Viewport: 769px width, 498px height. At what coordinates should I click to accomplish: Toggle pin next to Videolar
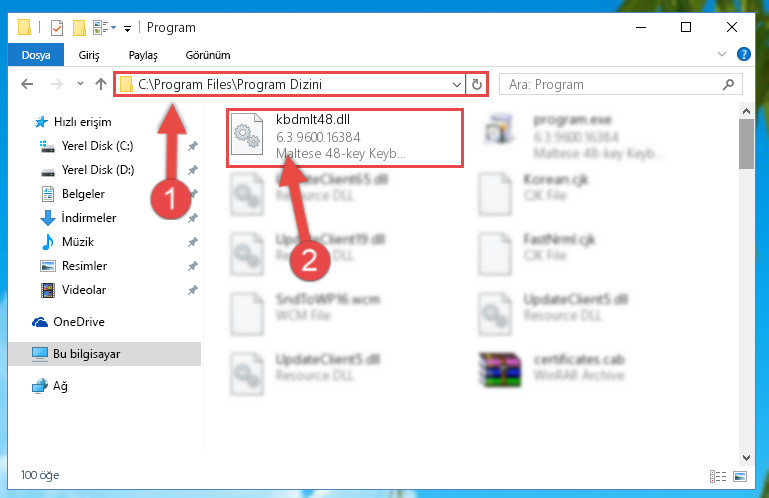[193, 290]
